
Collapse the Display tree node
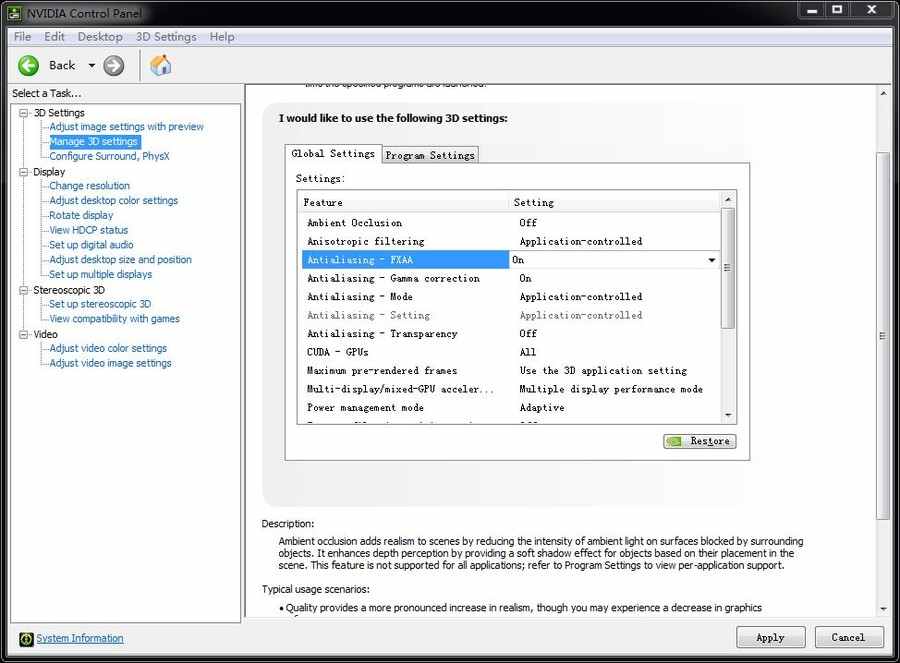point(24,172)
